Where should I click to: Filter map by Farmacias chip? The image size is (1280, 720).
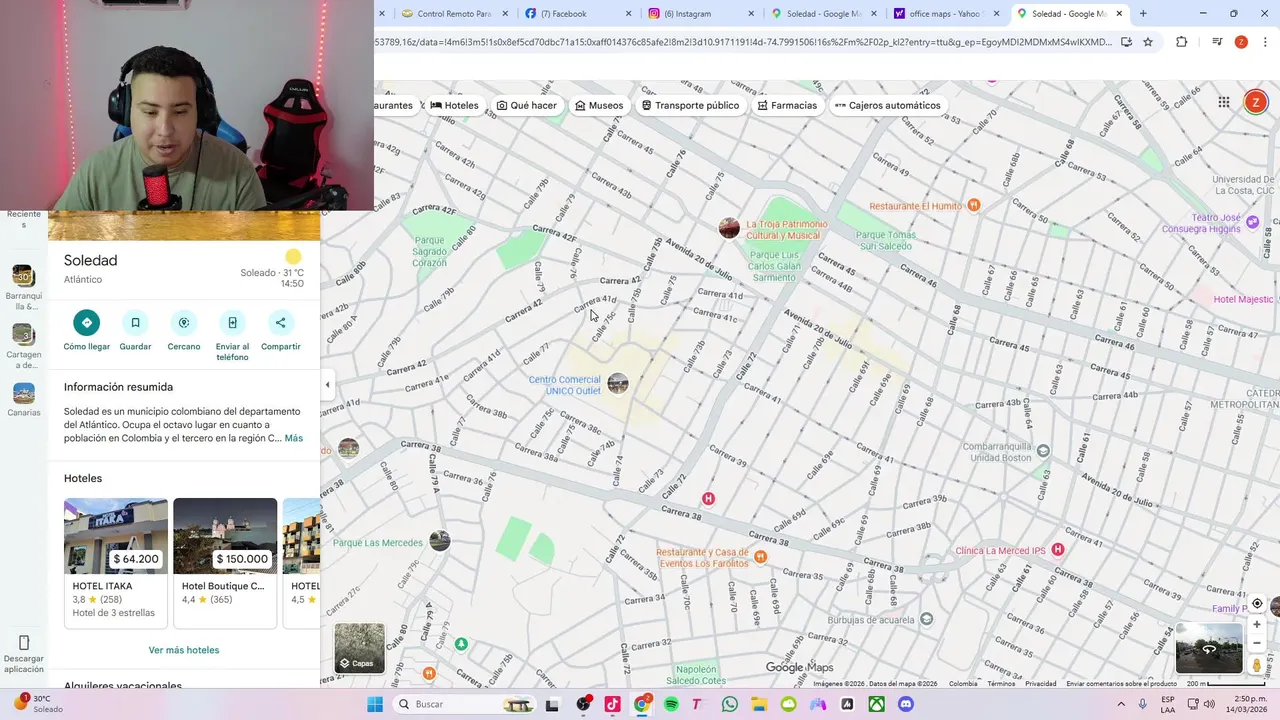click(x=787, y=105)
